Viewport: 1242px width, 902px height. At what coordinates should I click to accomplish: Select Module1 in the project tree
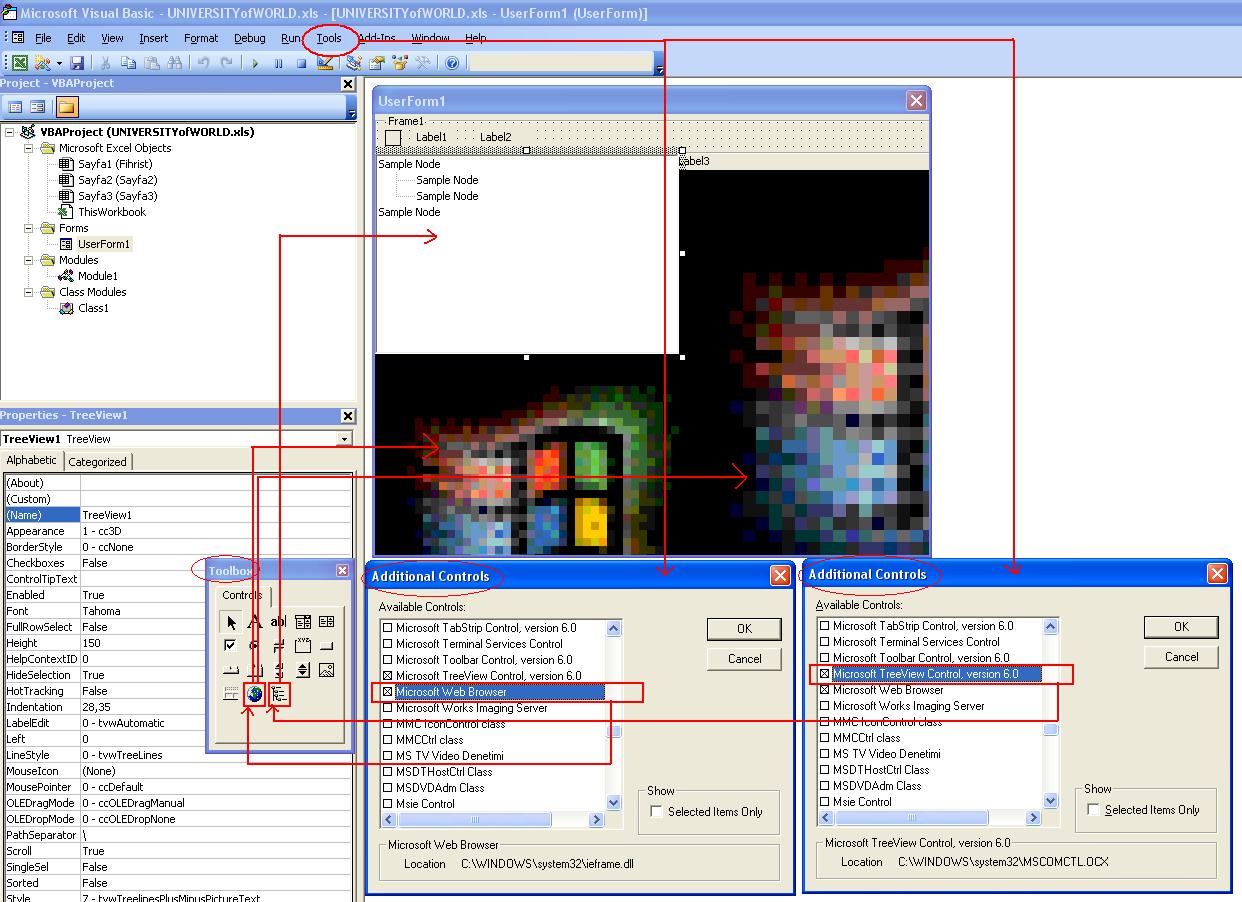[x=98, y=276]
